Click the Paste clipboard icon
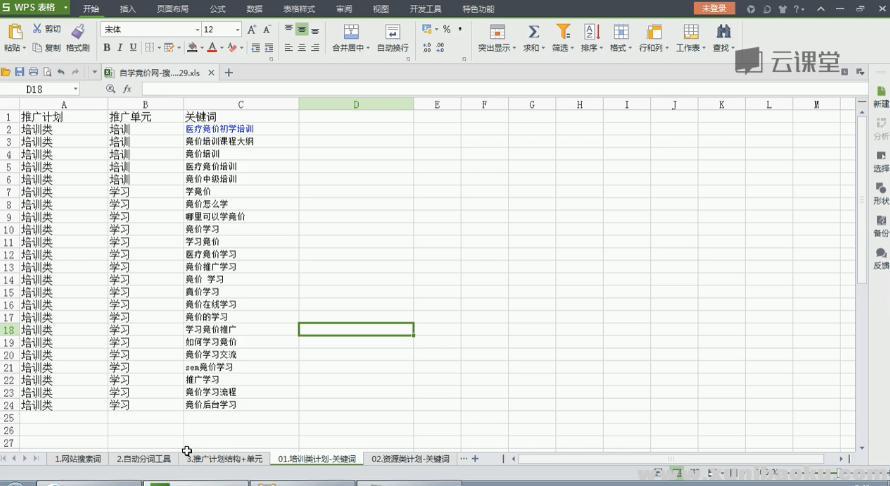Screen dimensions: 890x486 point(14,32)
